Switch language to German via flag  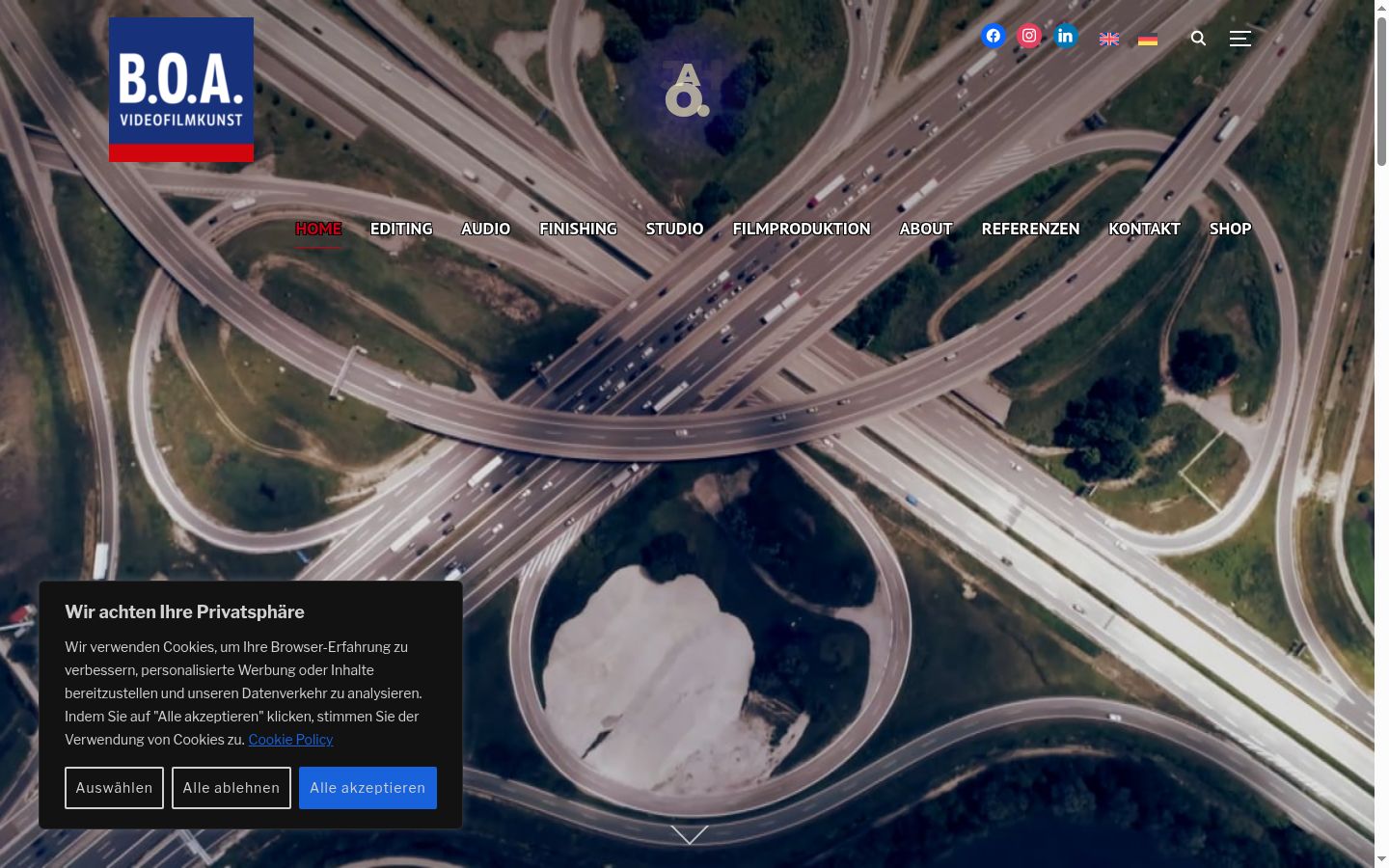pyautogui.click(x=1148, y=40)
